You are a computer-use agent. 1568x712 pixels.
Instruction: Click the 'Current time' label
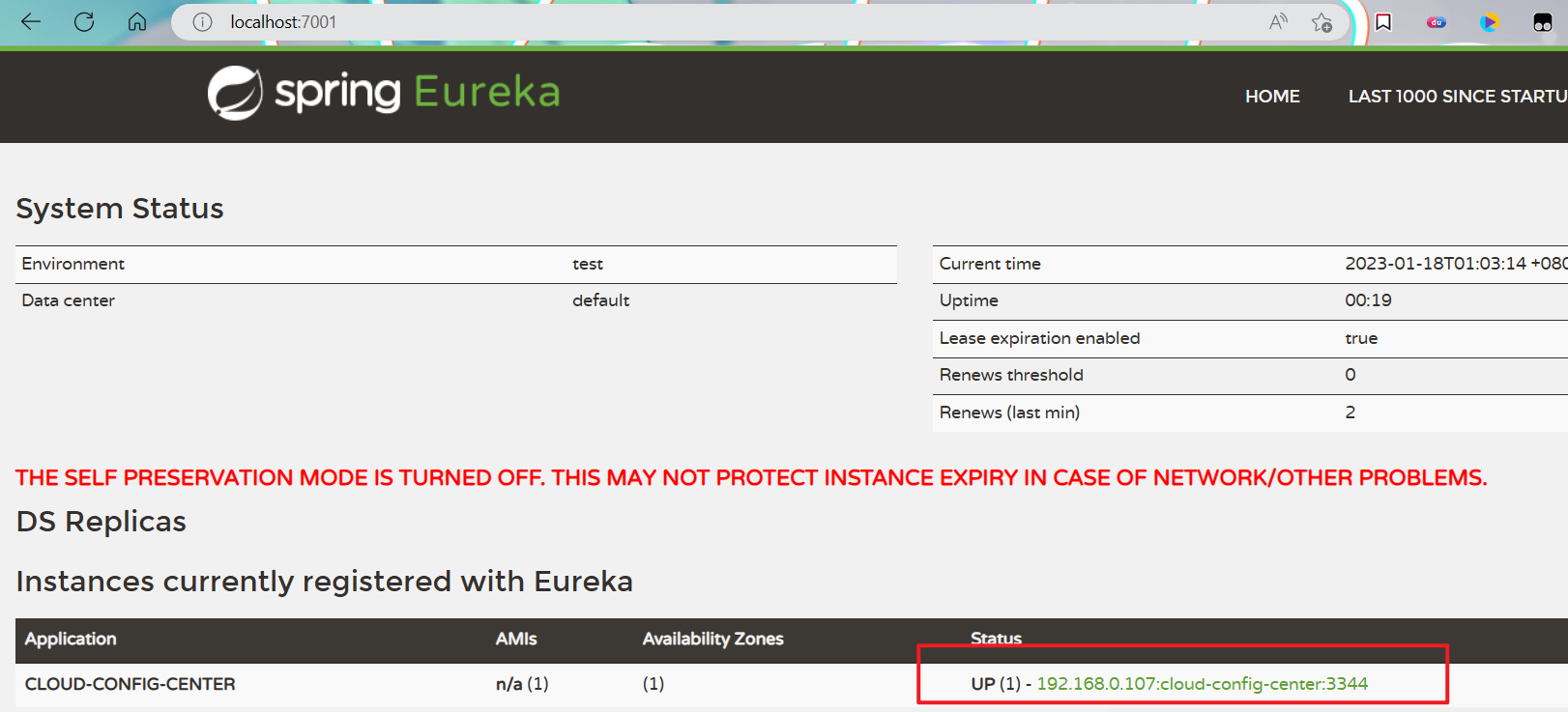[x=990, y=264]
